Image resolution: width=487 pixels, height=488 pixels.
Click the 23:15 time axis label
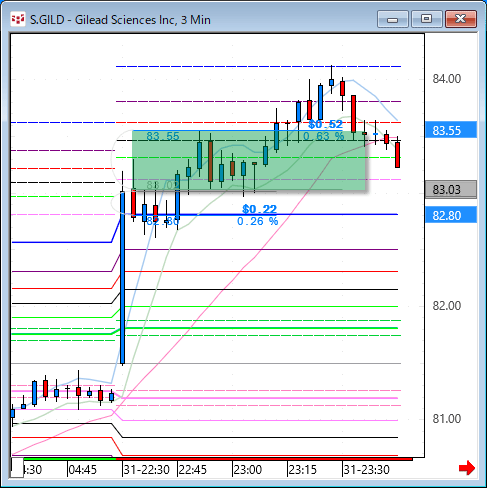(x=303, y=470)
